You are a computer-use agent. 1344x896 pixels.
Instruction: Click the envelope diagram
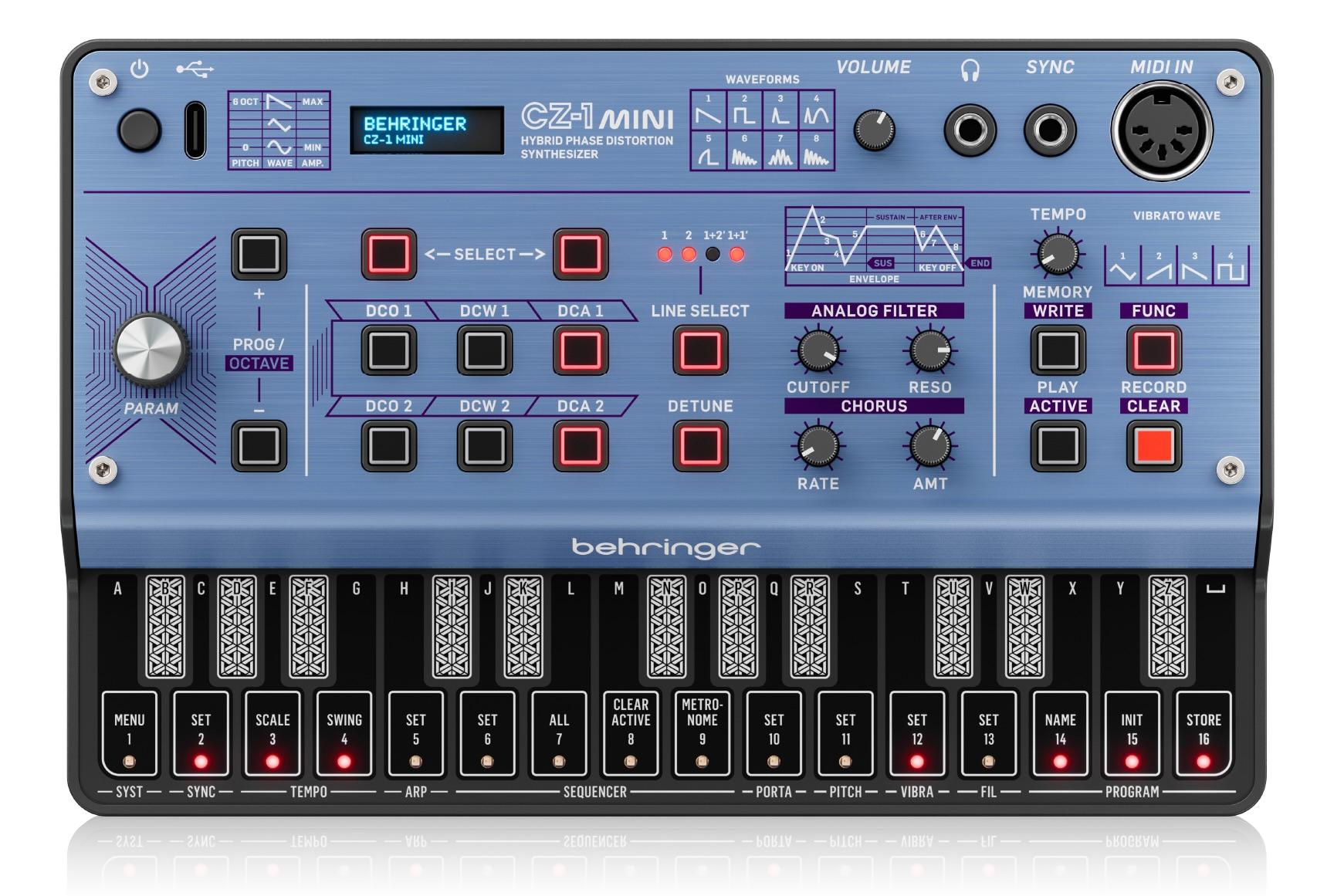coord(874,245)
